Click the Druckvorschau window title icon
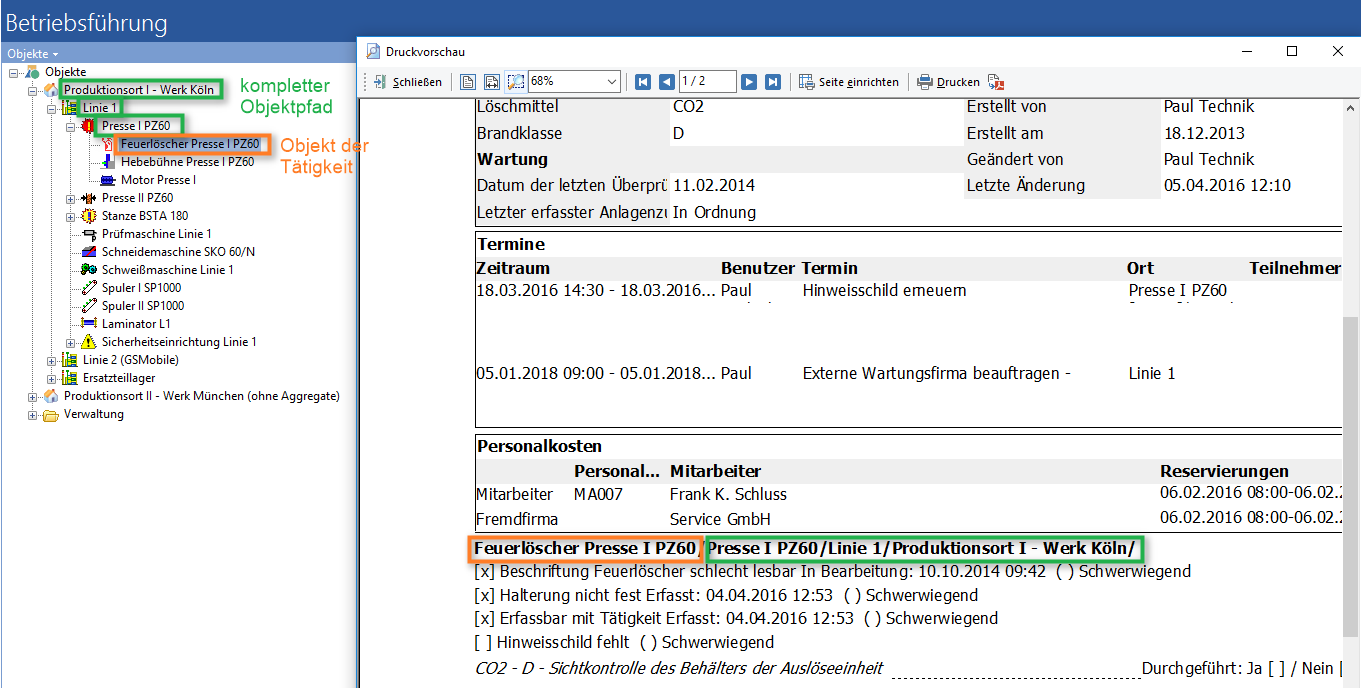 click(373, 51)
